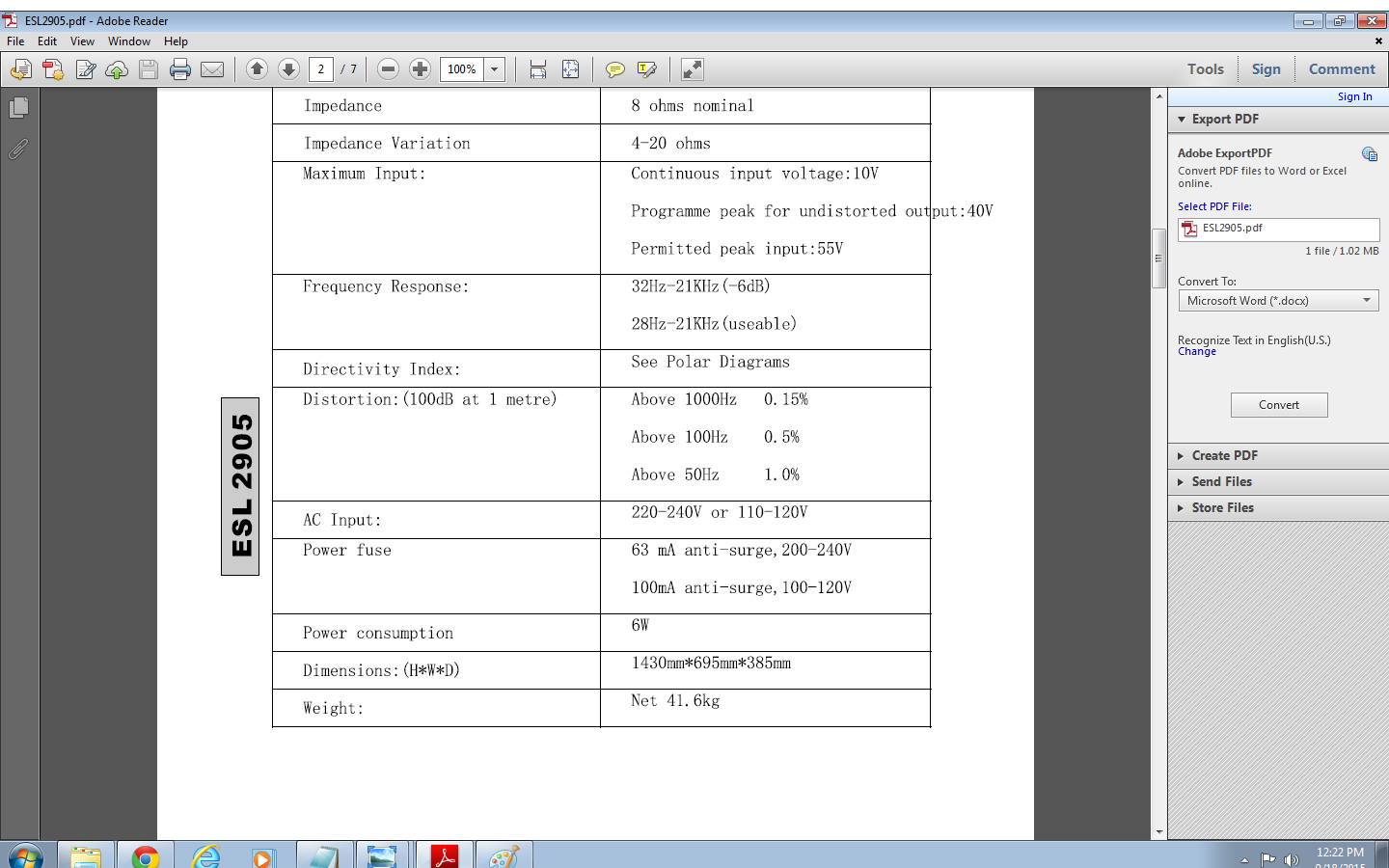Image resolution: width=1389 pixels, height=868 pixels.
Task: Open the Comment pane tab
Action: (1342, 69)
